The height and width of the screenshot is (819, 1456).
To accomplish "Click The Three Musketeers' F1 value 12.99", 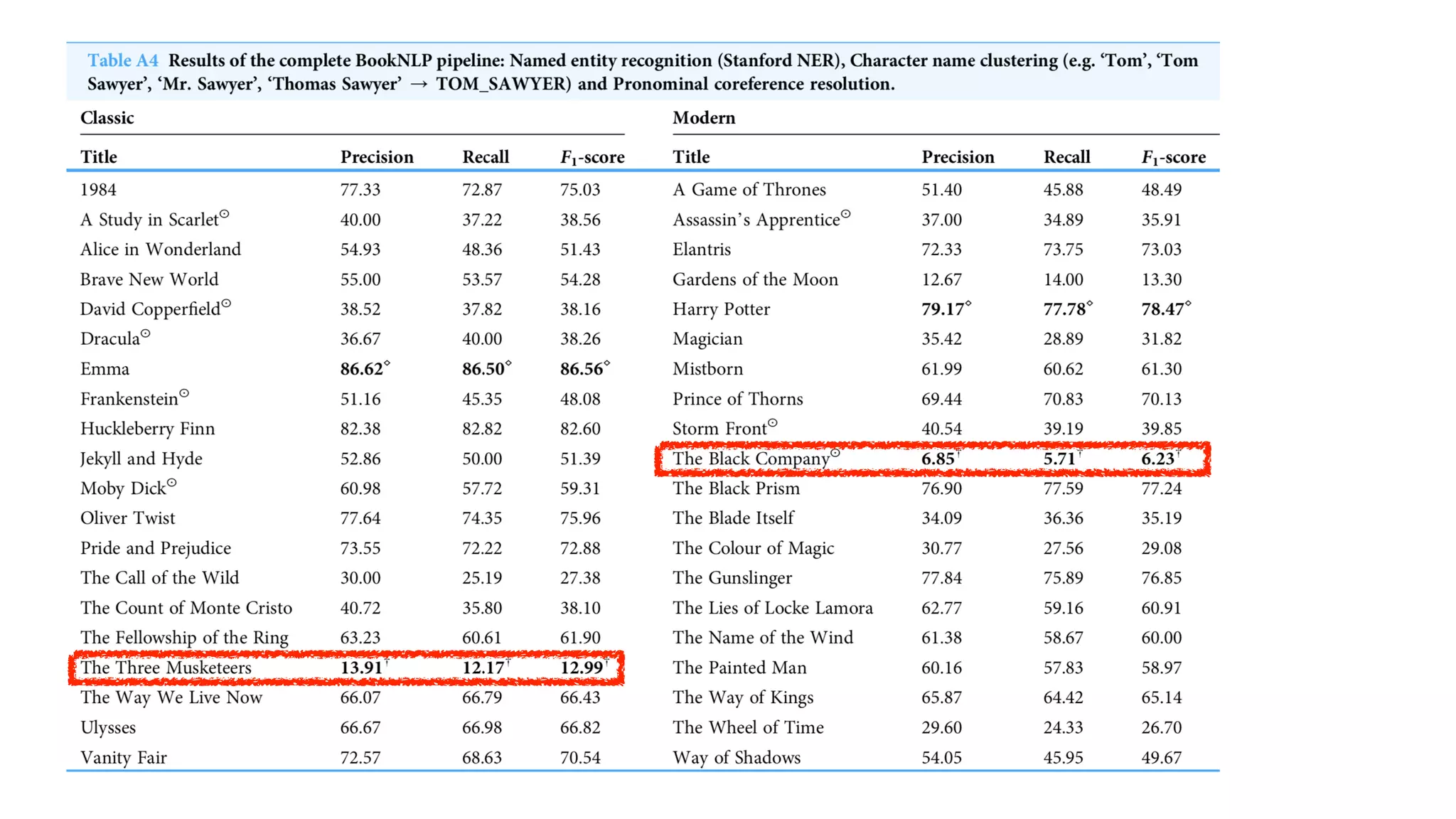I will pyautogui.click(x=582, y=668).
